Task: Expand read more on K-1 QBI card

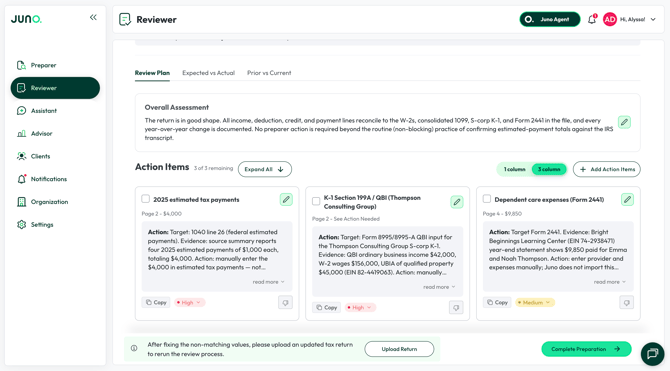Action: pyautogui.click(x=439, y=287)
